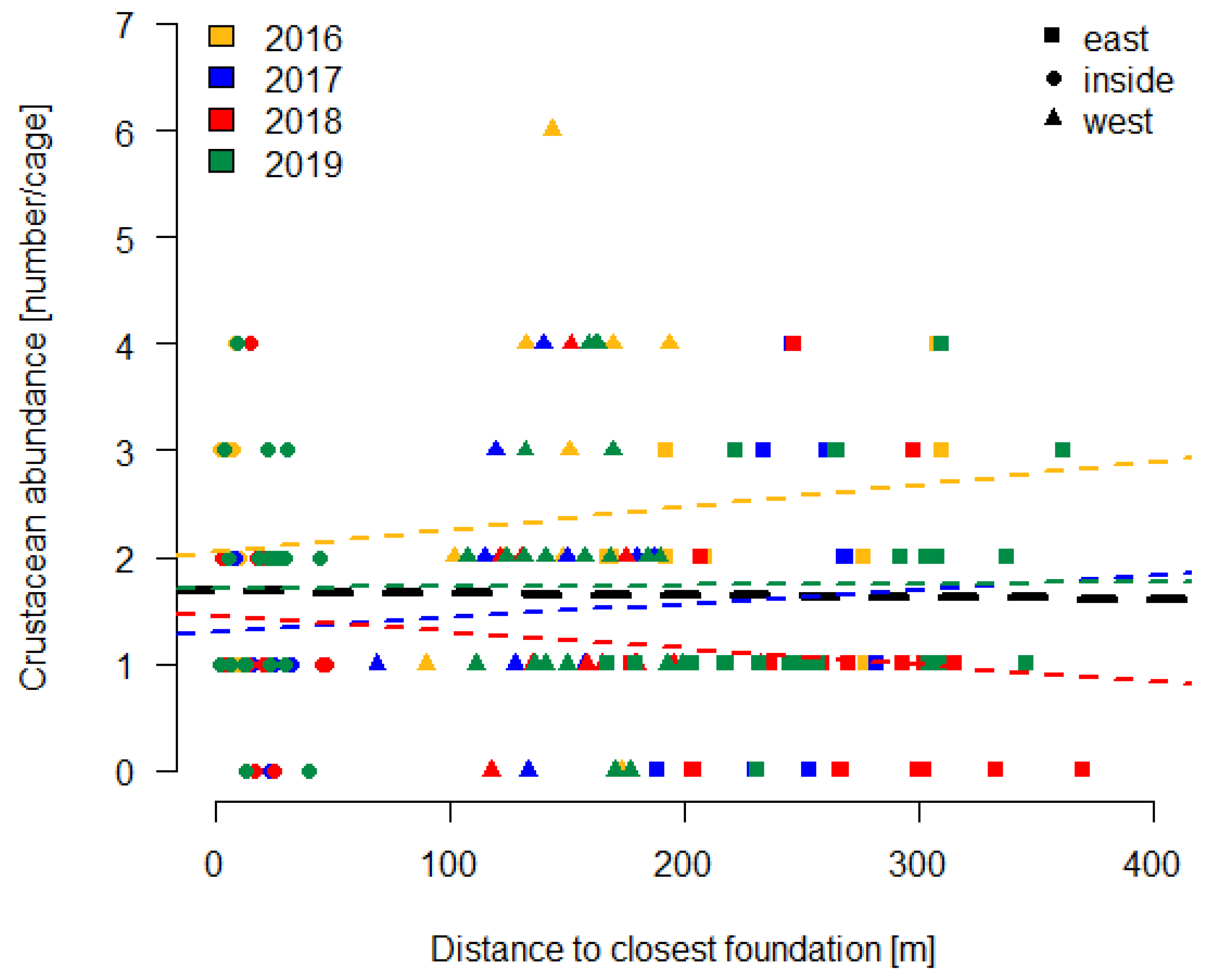The height and width of the screenshot is (980, 1218).
Task: Click the rightmost red square at abundance 0
Action: 1082,769
